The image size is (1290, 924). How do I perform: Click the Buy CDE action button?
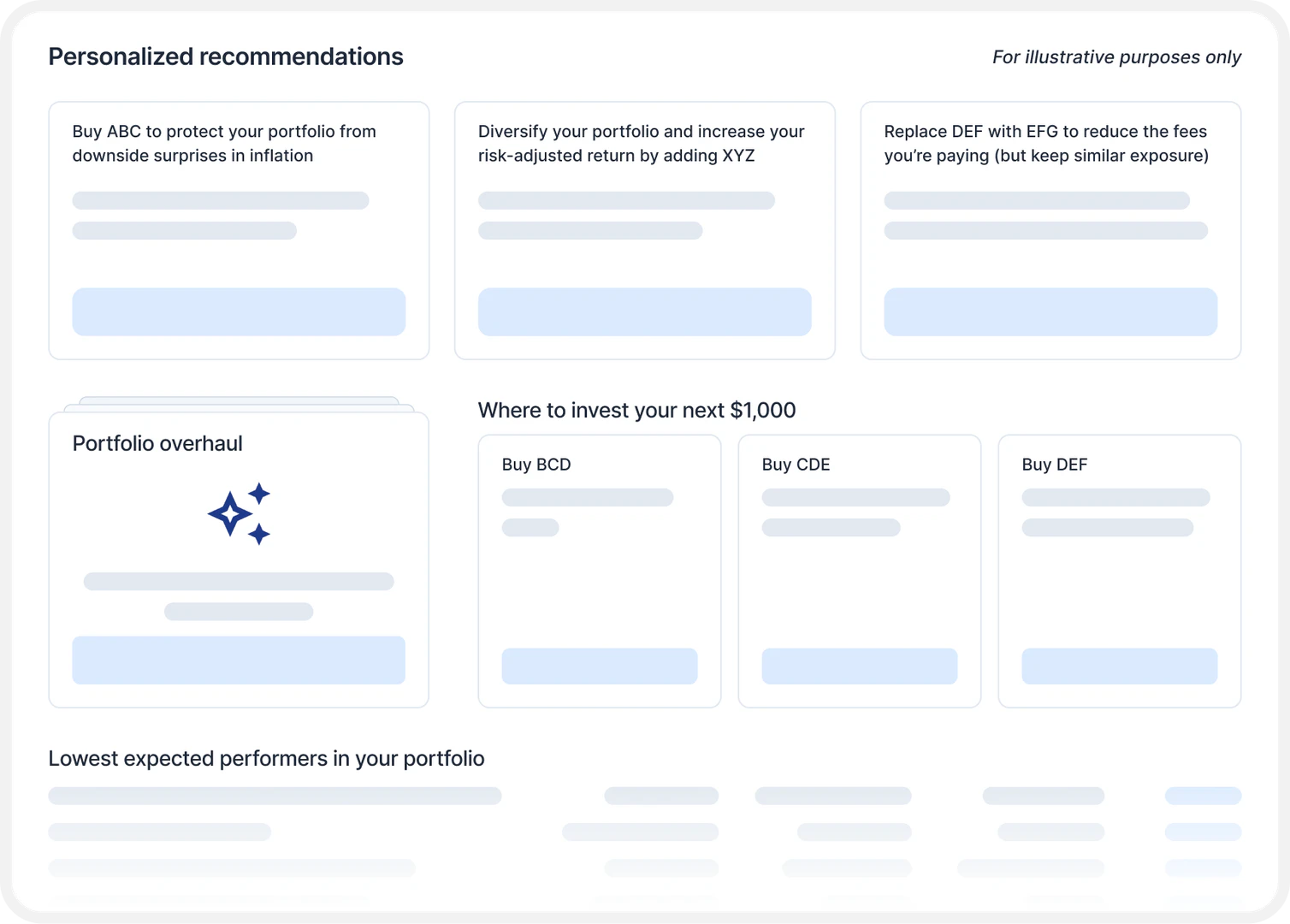[x=859, y=666]
